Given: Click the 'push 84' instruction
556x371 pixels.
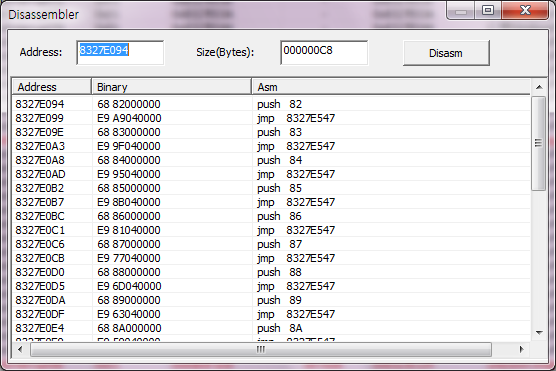Looking at the screenshot, I should [279, 160].
